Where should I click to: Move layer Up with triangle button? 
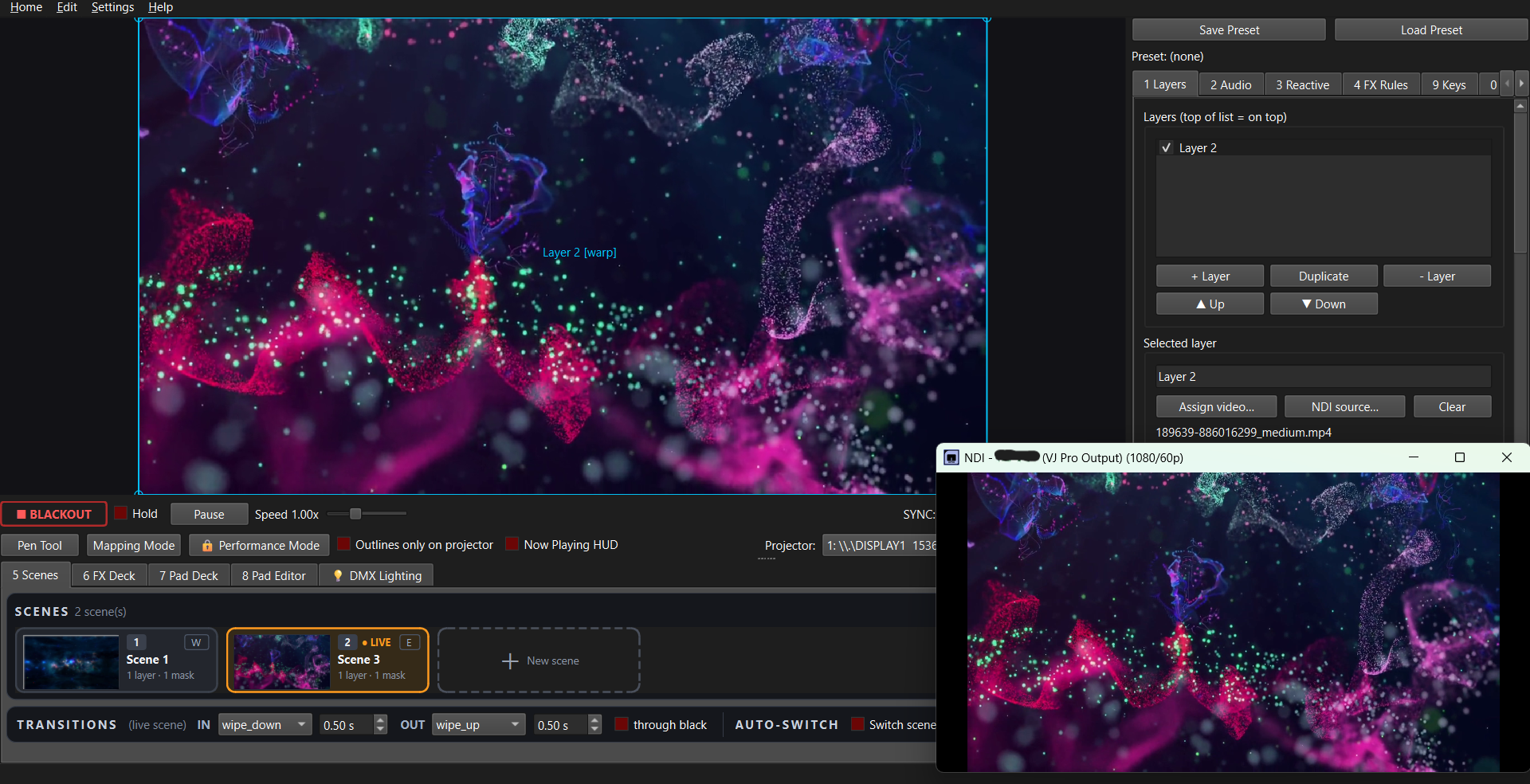pyautogui.click(x=1210, y=304)
